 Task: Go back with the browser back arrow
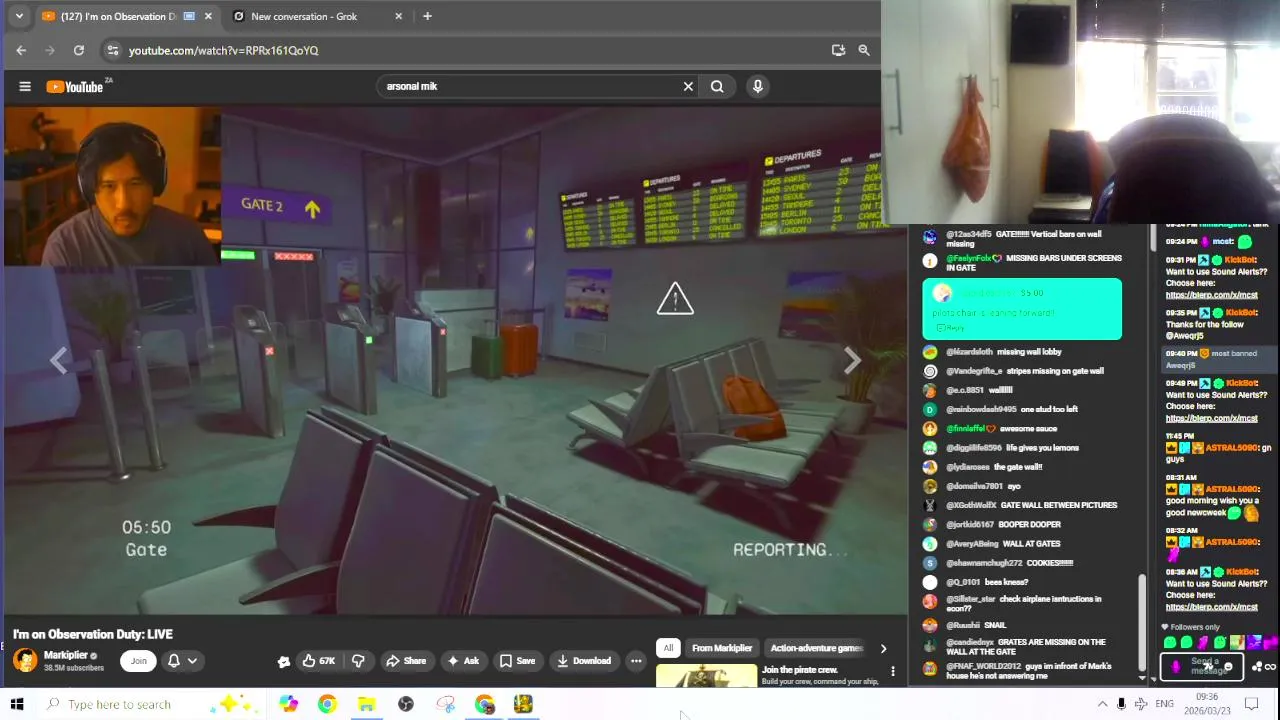pyautogui.click(x=21, y=50)
